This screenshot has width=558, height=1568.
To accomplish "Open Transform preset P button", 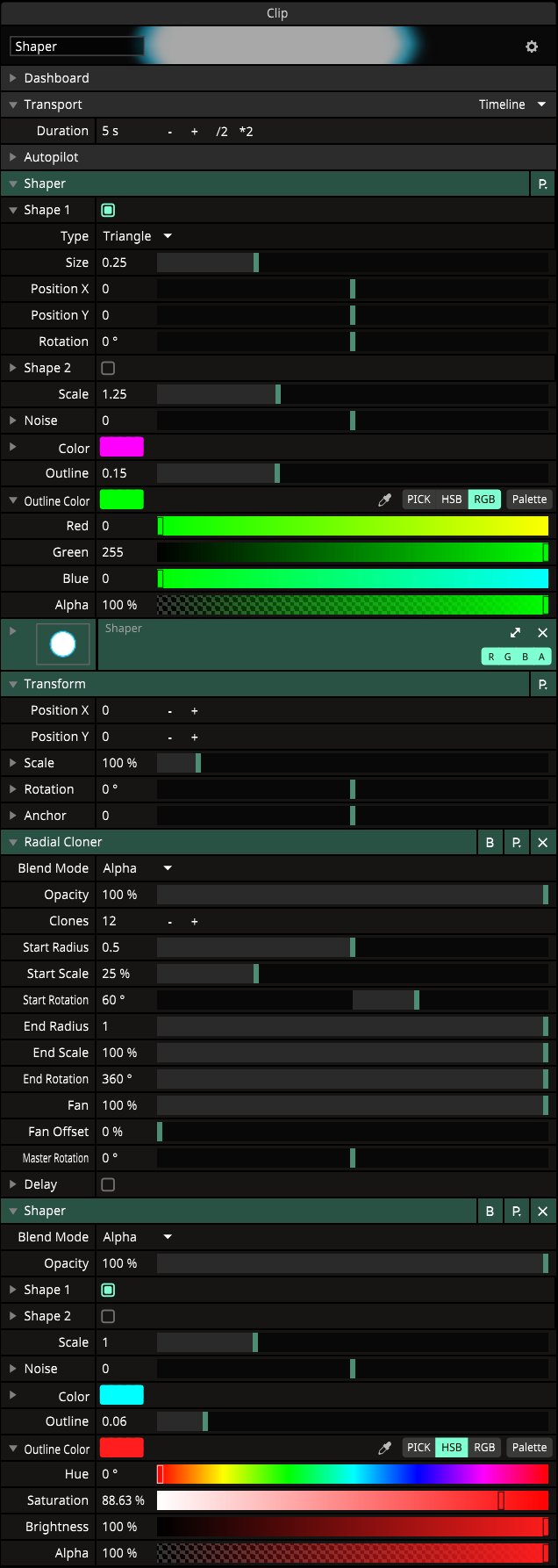I will (542, 684).
